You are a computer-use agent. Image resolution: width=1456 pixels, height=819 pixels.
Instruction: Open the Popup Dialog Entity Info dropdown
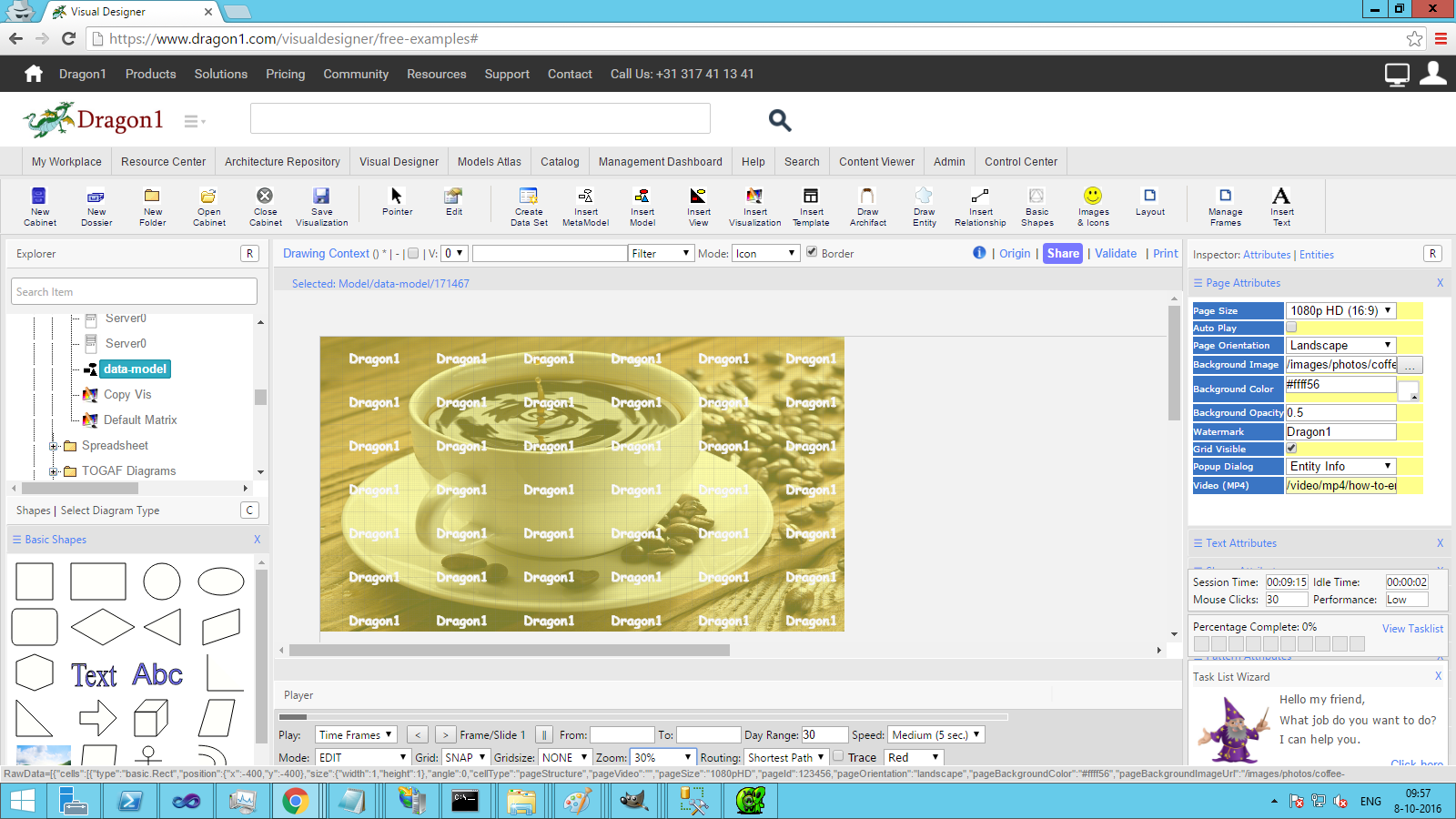click(1340, 466)
